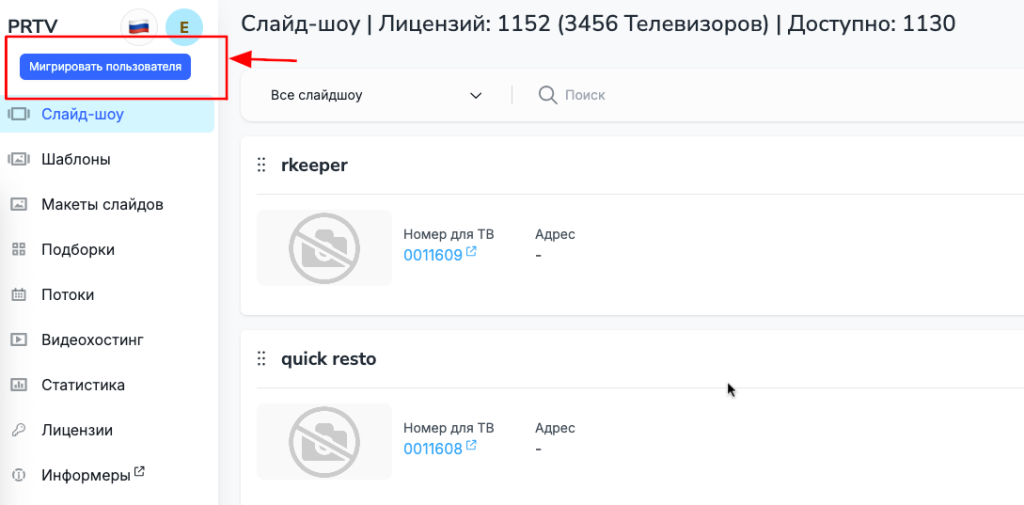This screenshot has height=505, width=1024.
Task: Open TV number link 0011608
Action: pyautogui.click(x=433, y=449)
